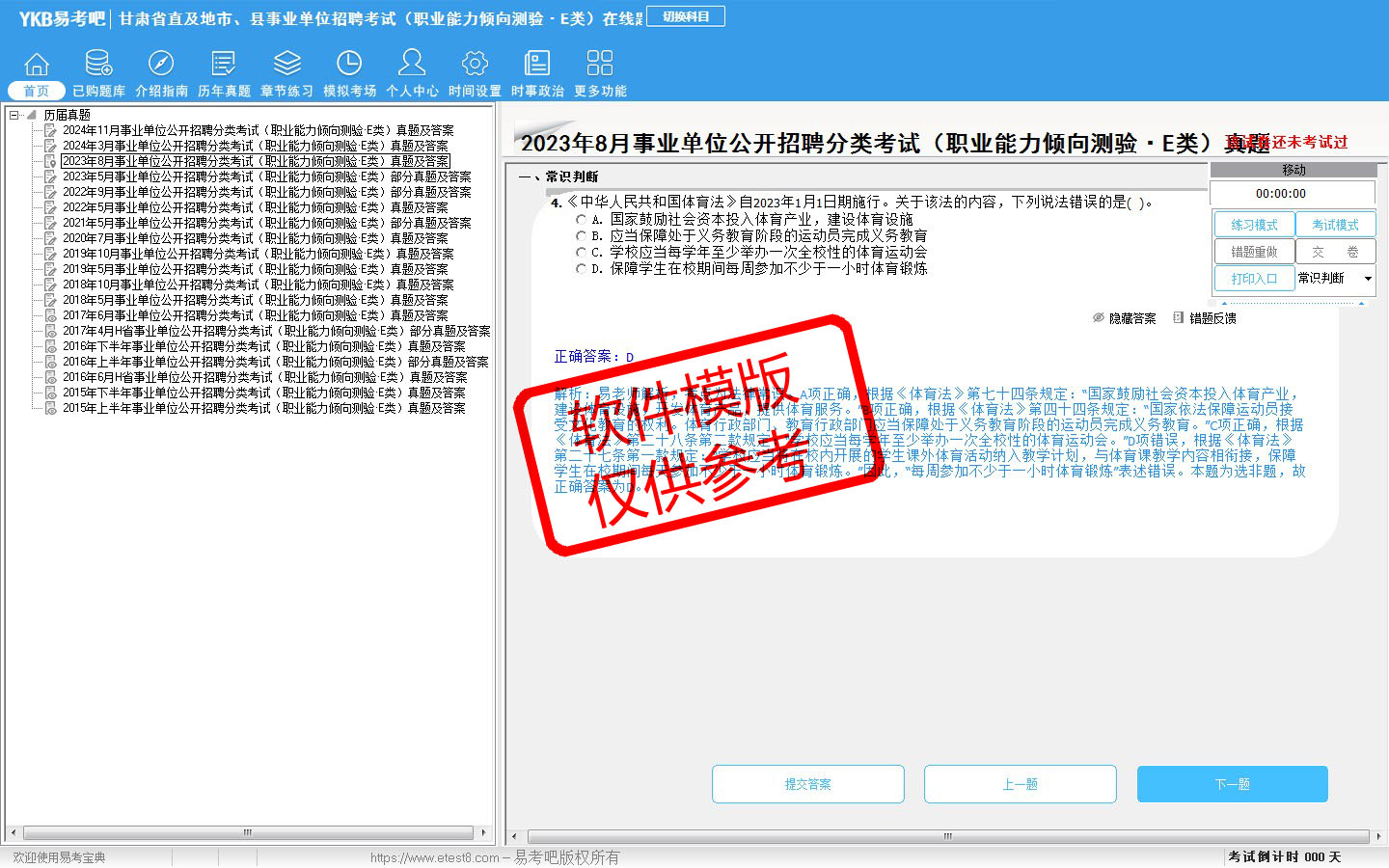Image resolution: width=1389 pixels, height=868 pixels.
Task: Collapse the 历届真题 tree root node
Action: pyautogui.click(x=14, y=115)
